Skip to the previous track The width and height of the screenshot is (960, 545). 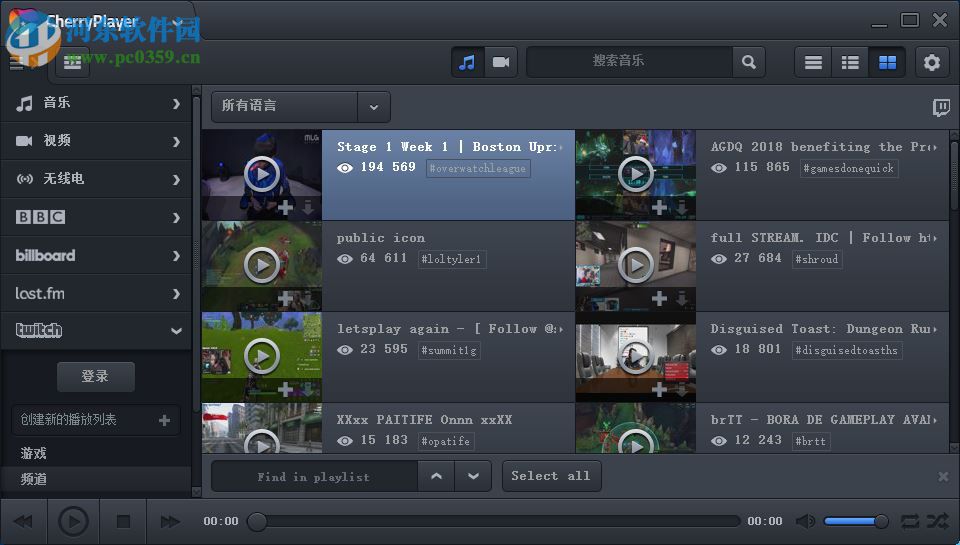(23, 522)
